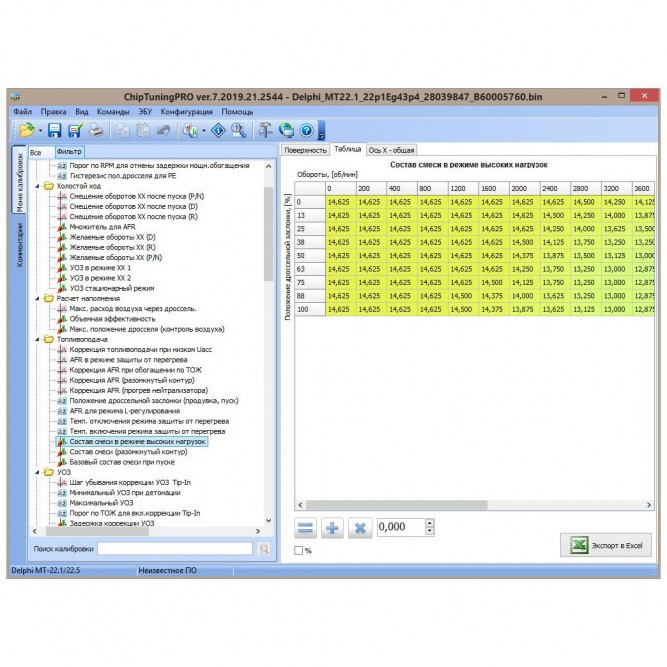
Task: Toggle the % checkbox
Action: (x=299, y=550)
